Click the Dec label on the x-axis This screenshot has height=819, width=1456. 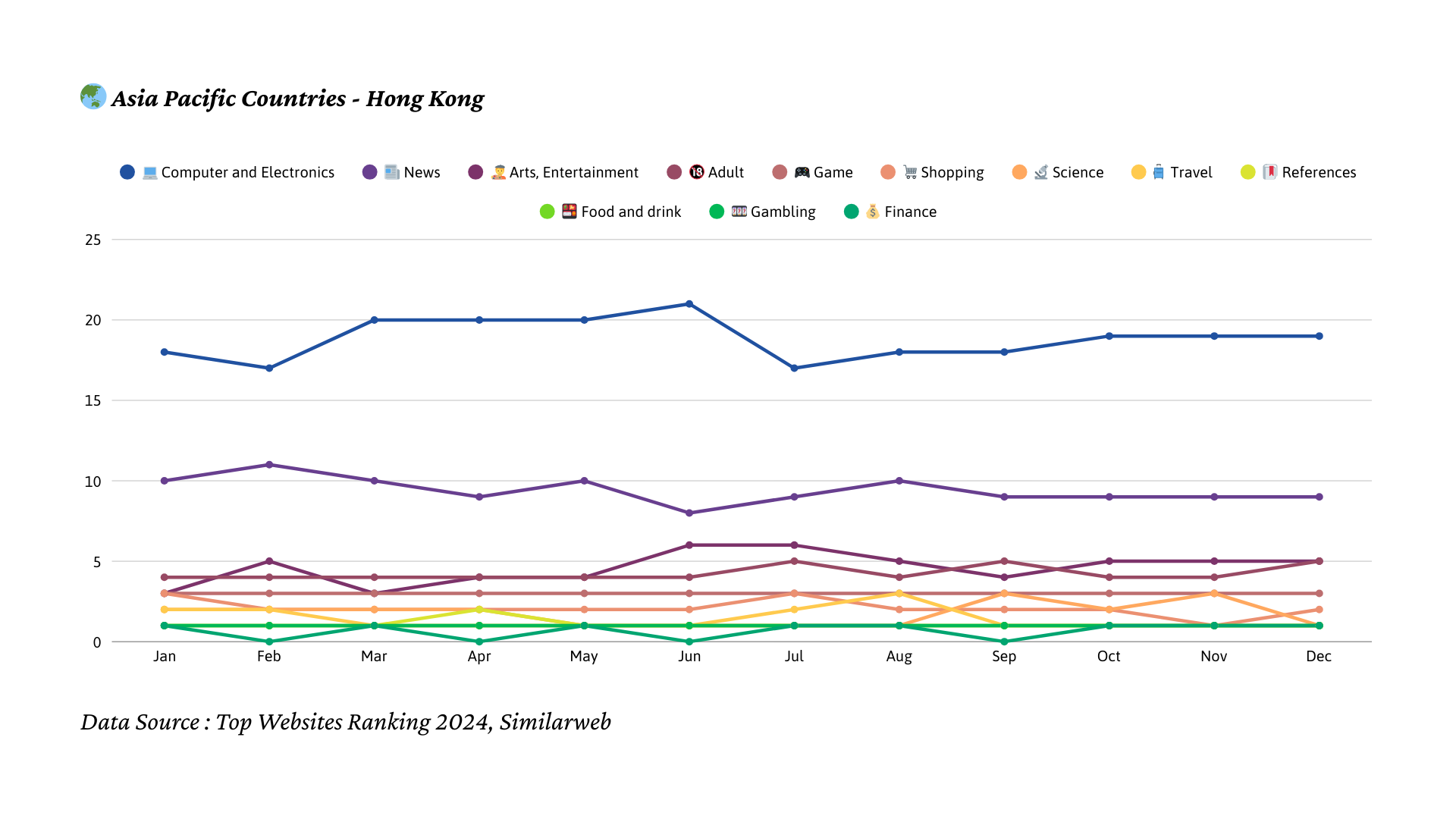click(1318, 656)
